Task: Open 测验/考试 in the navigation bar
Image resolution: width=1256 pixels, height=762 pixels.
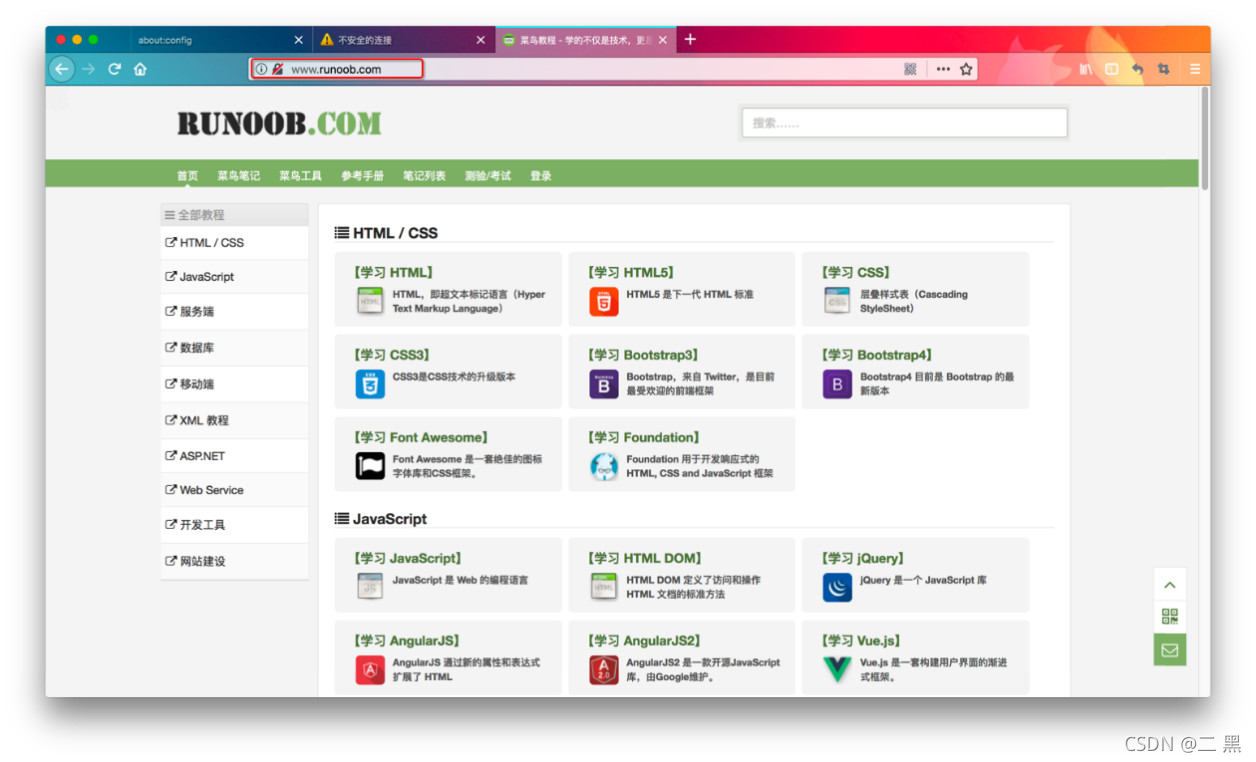Action: pyautogui.click(x=488, y=176)
